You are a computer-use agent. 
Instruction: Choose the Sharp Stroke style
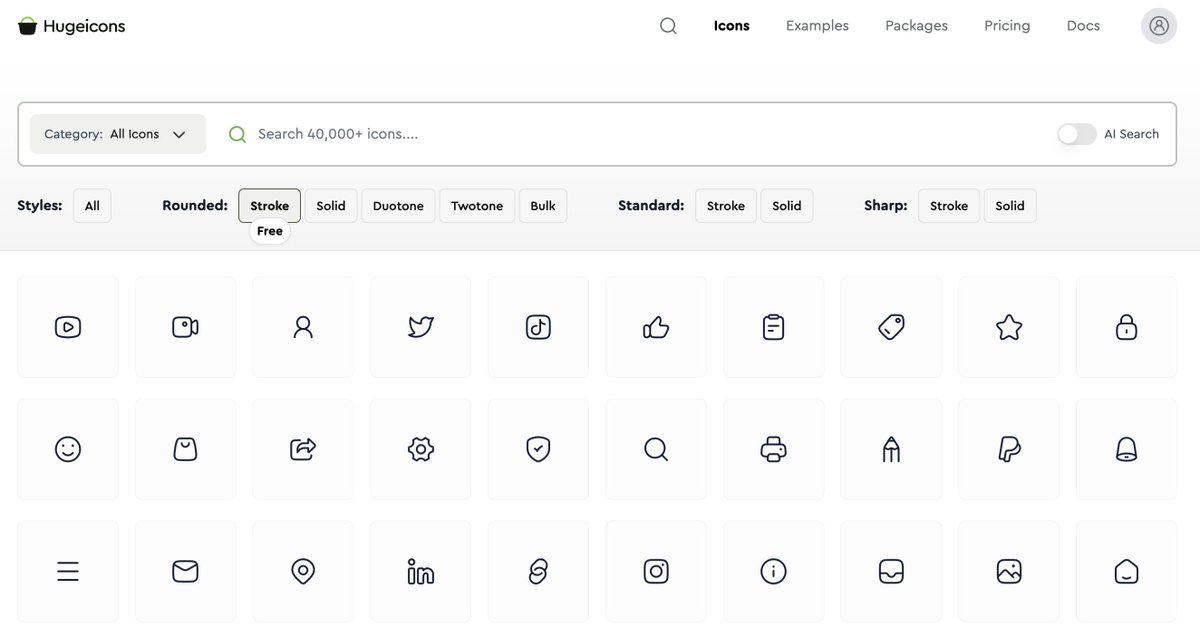[x=949, y=206]
